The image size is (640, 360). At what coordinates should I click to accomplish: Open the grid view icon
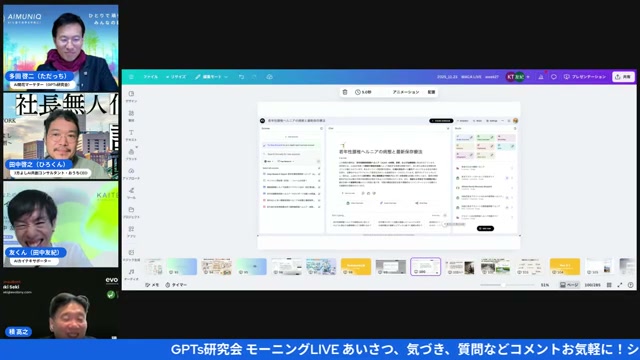point(609,285)
